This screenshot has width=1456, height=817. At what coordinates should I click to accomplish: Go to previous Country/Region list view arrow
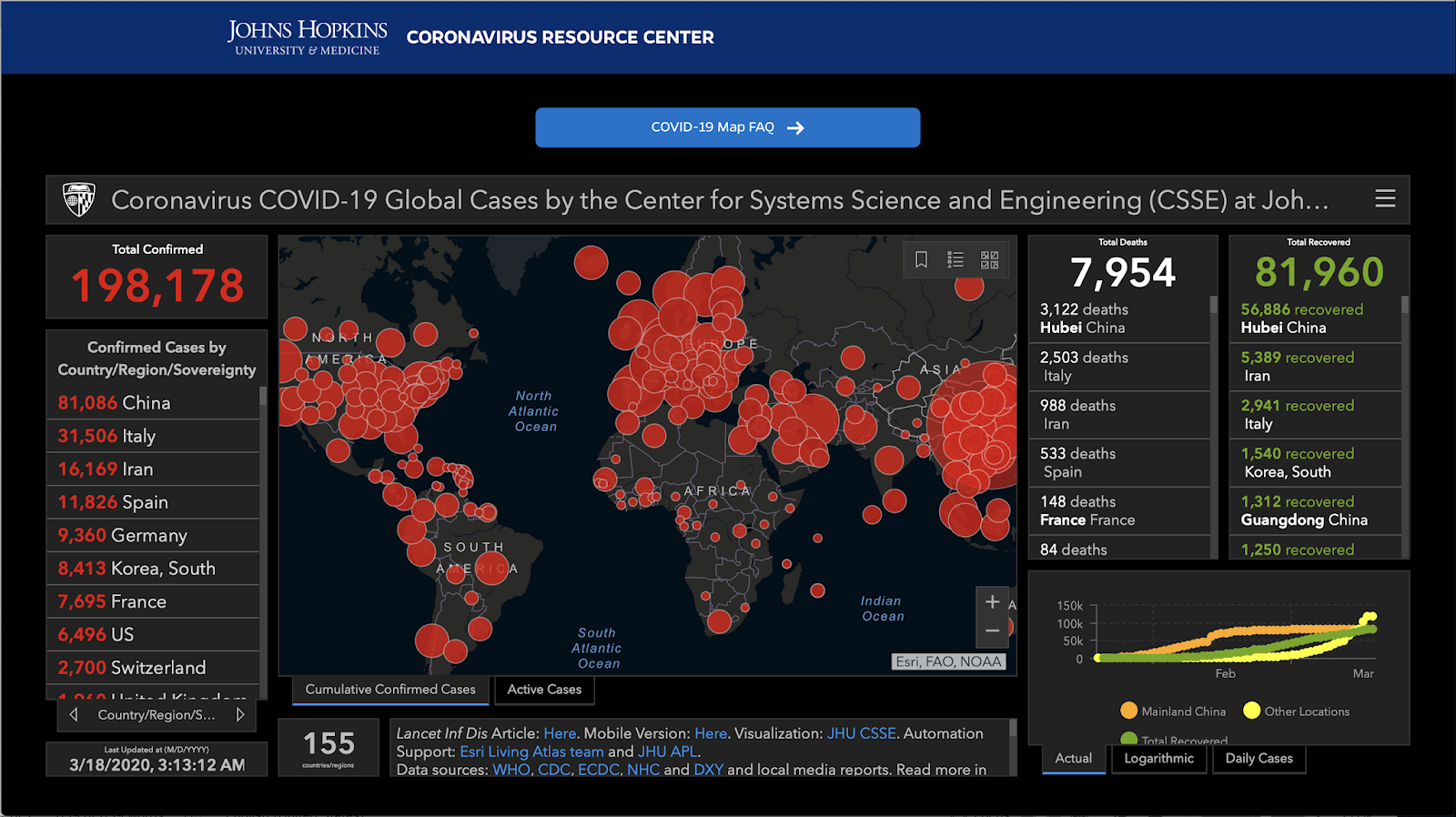(x=74, y=715)
